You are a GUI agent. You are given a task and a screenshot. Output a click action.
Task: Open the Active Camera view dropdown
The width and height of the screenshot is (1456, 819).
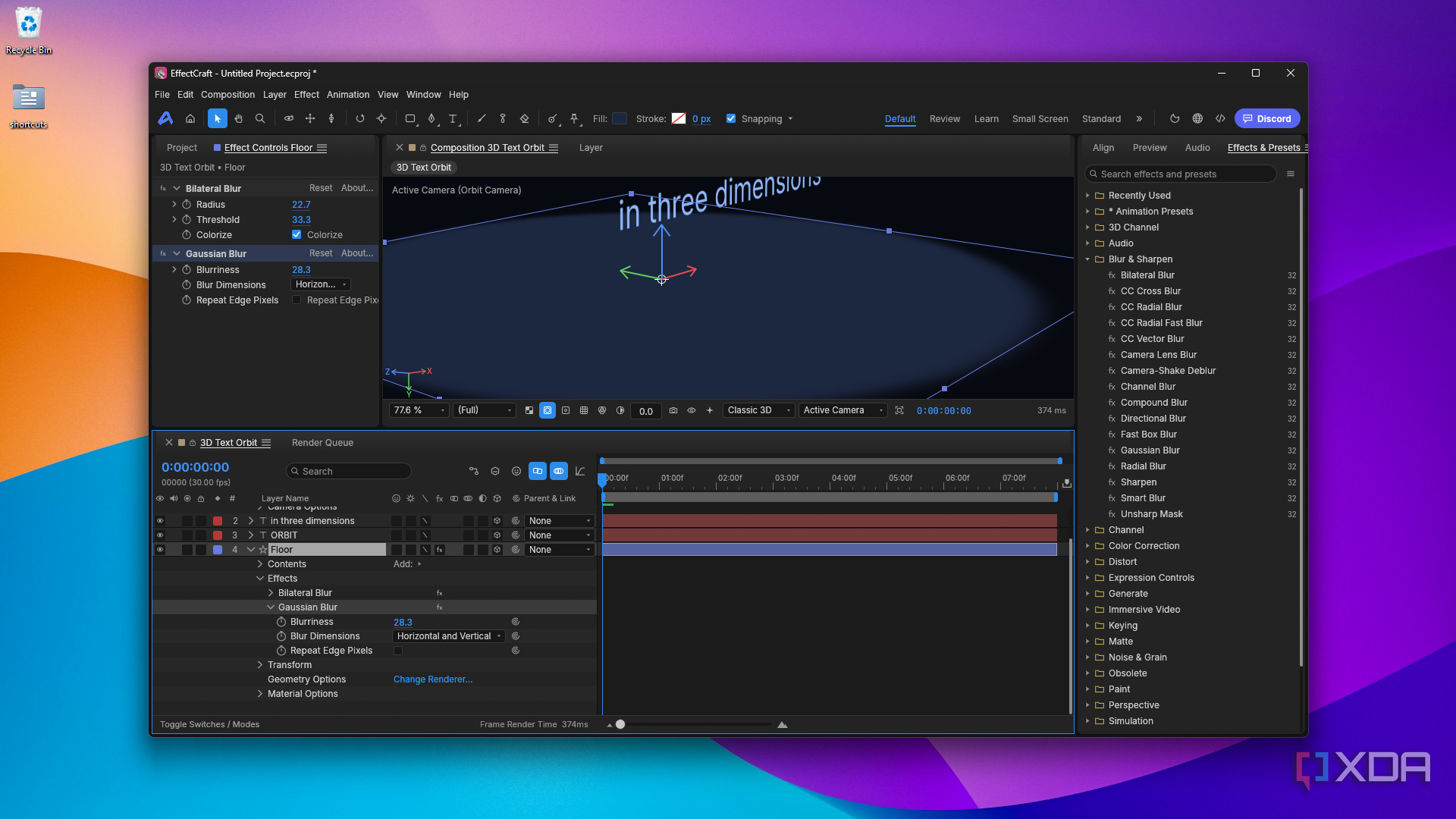pos(843,410)
